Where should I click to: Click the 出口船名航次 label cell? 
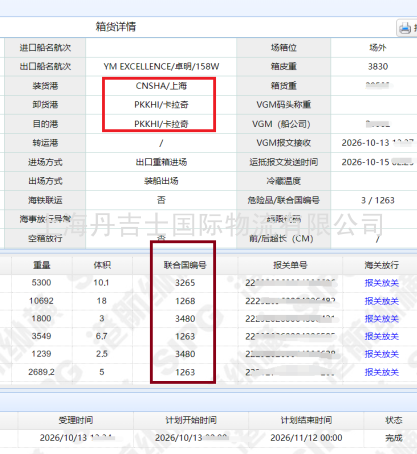[45, 67]
